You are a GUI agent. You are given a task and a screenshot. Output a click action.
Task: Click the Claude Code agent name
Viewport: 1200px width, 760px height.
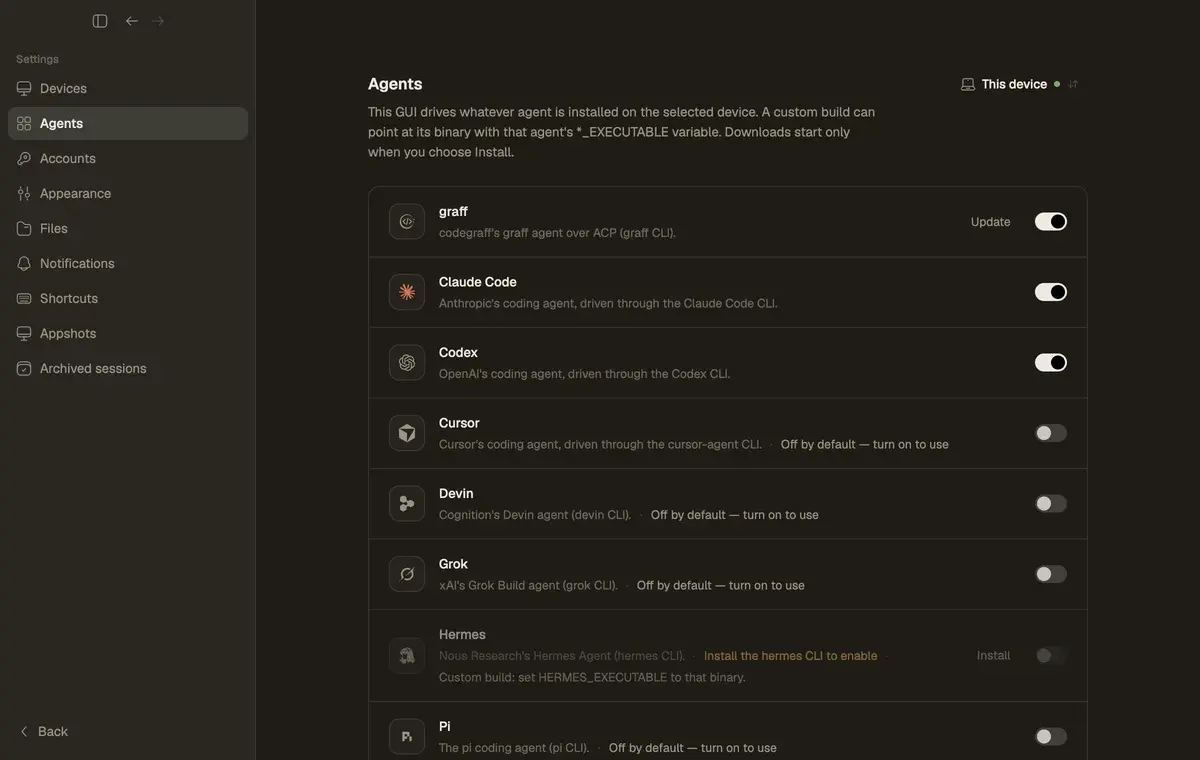click(478, 282)
